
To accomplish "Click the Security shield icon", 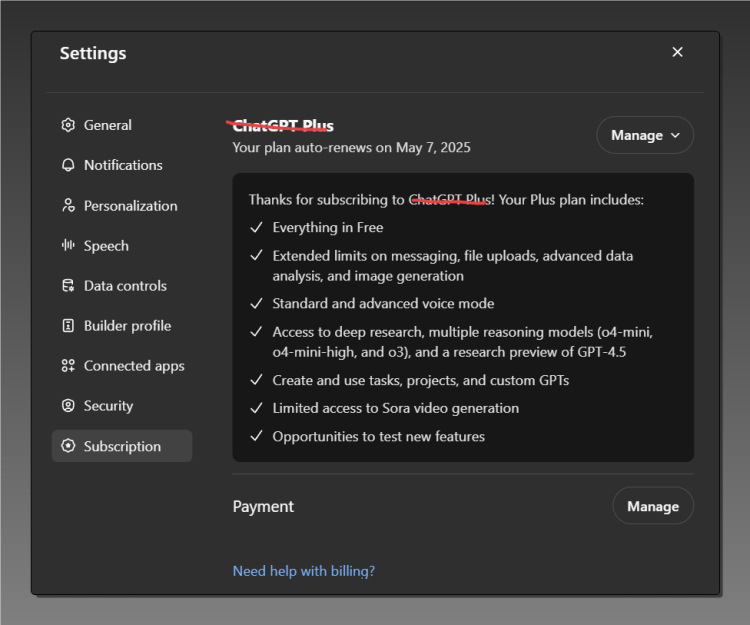I will pos(68,406).
